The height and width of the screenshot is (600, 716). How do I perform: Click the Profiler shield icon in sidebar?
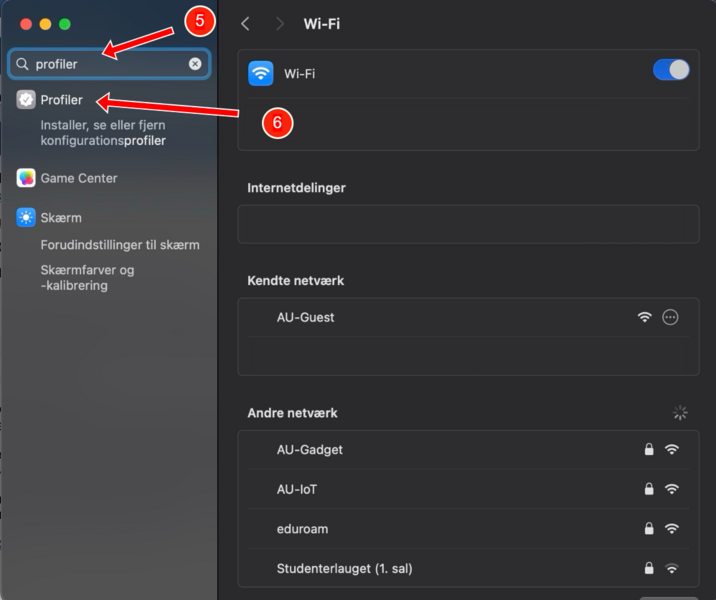click(x=26, y=100)
